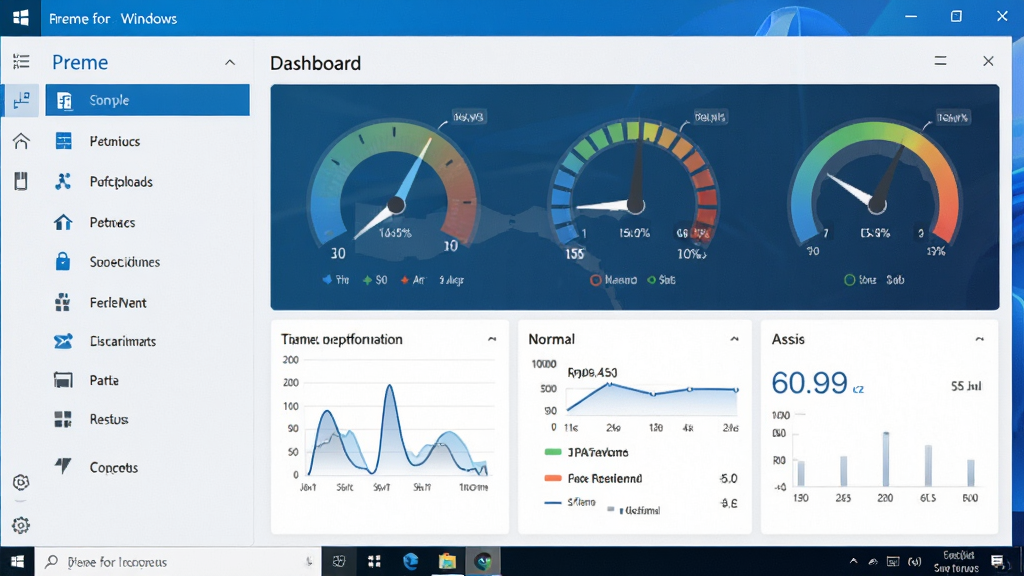Click the home icon in left rail

21,140
